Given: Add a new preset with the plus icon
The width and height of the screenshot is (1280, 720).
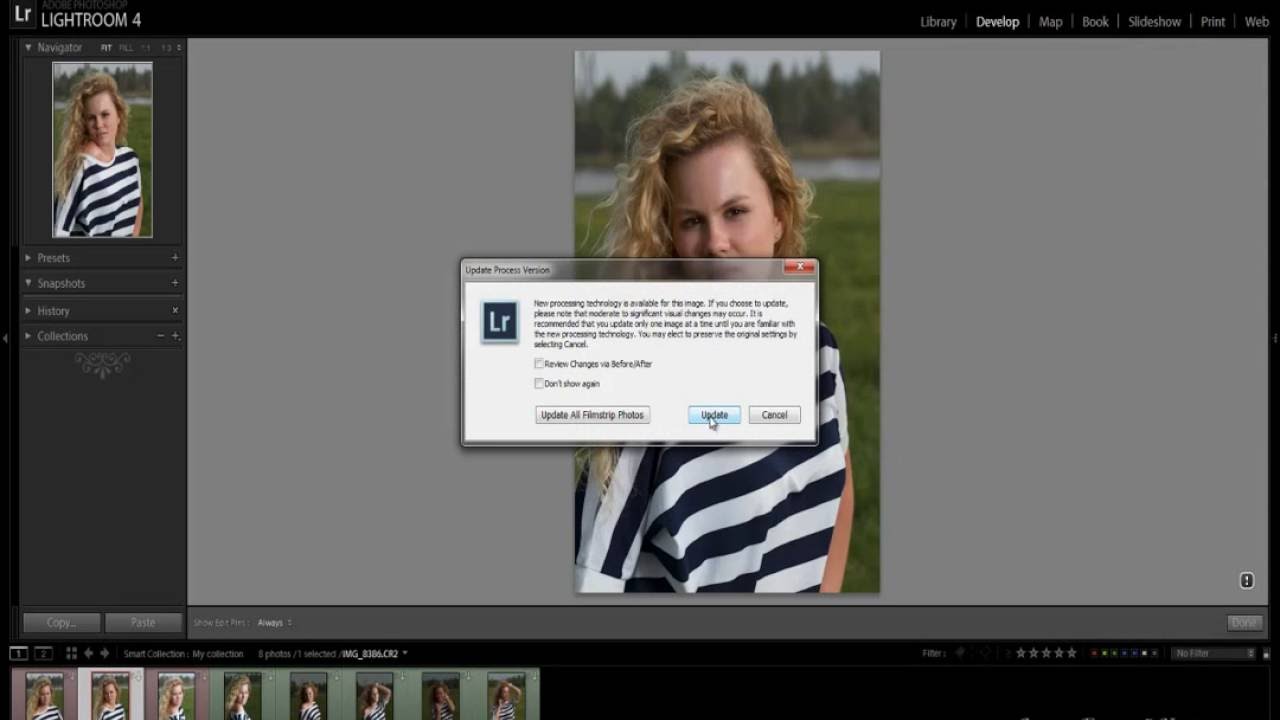Looking at the screenshot, I should tap(175, 258).
